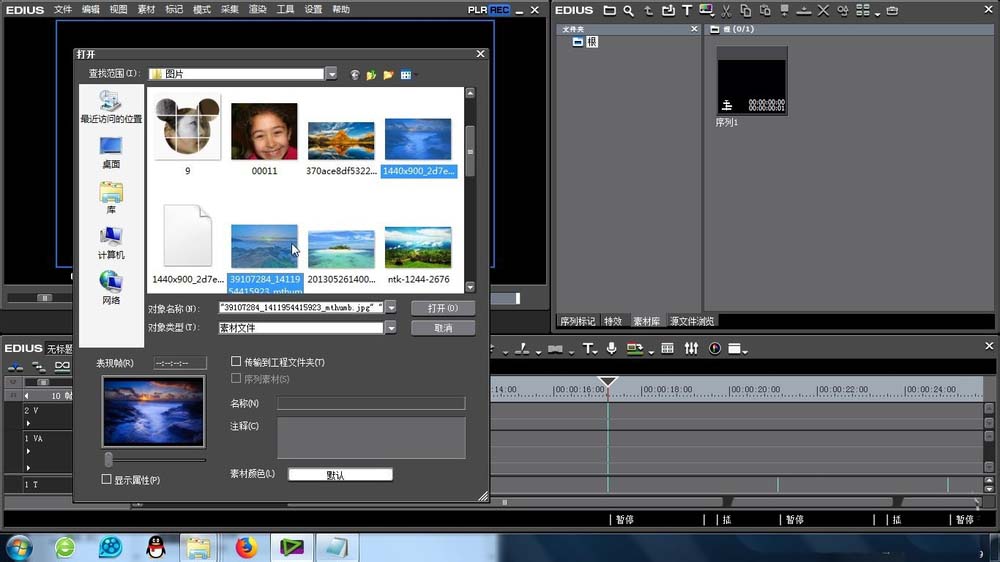Image resolution: width=1000 pixels, height=562 pixels.
Task: Open the 文件 menu
Action: (62, 10)
